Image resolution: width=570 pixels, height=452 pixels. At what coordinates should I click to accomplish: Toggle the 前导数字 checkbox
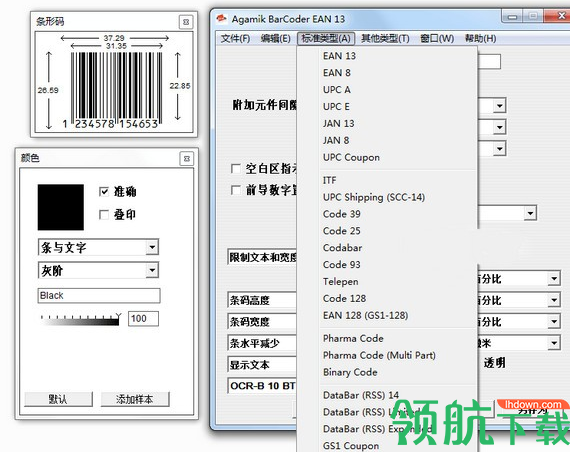click(235, 190)
